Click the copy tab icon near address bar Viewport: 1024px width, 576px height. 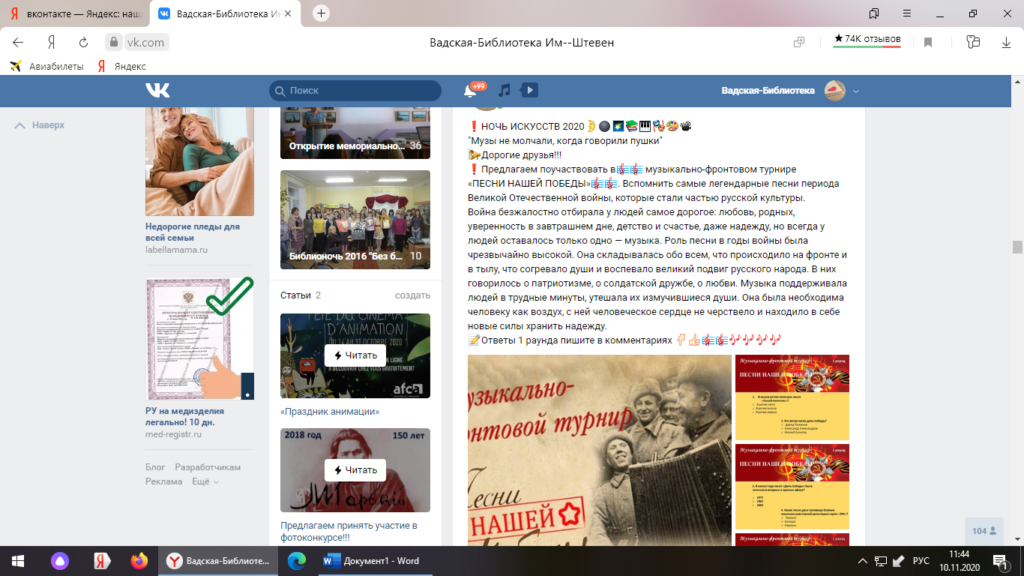tap(799, 42)
